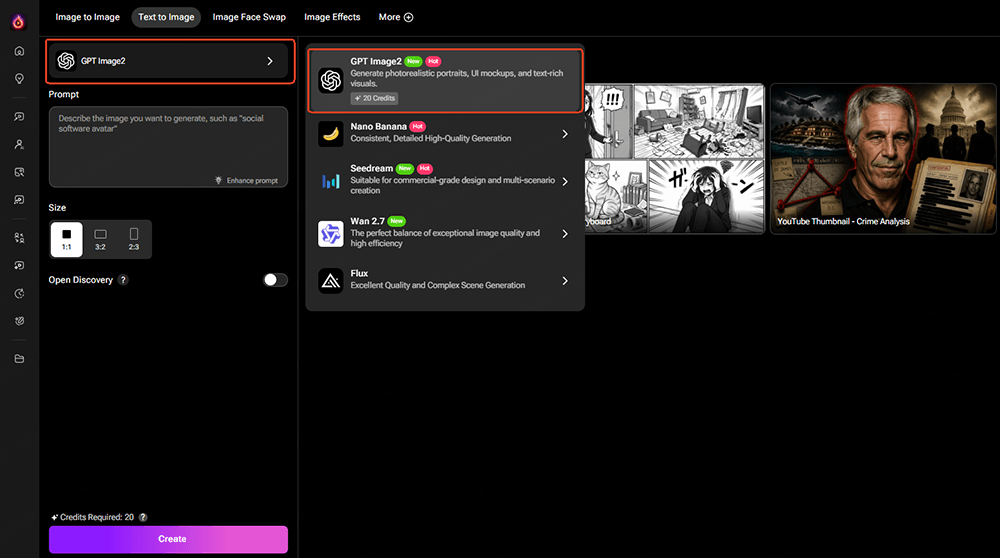This screenshot has height=558, width=1000.
Task: Click the Credits Required: 20 text
Action: click(97, 517)
